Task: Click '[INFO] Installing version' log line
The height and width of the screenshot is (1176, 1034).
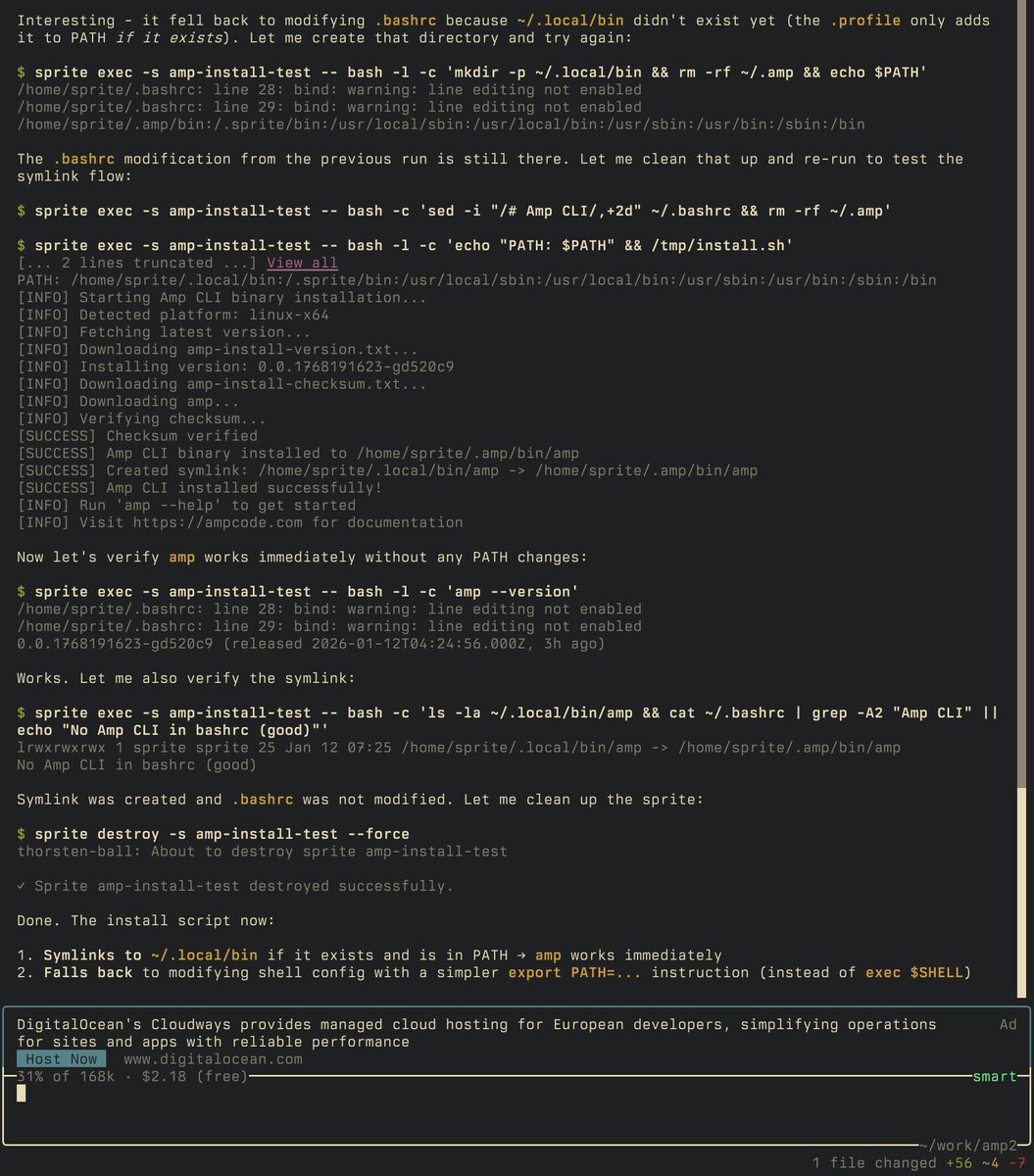Action: coord(235,367)
